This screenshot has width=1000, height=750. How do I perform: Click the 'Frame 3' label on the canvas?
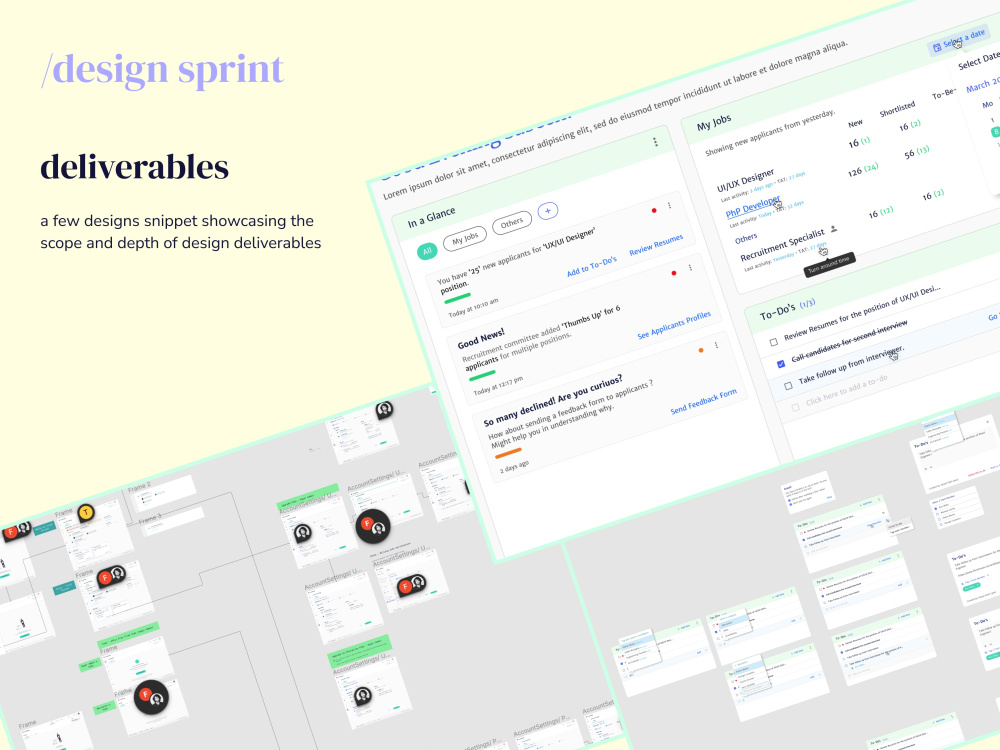coord(150,519)
